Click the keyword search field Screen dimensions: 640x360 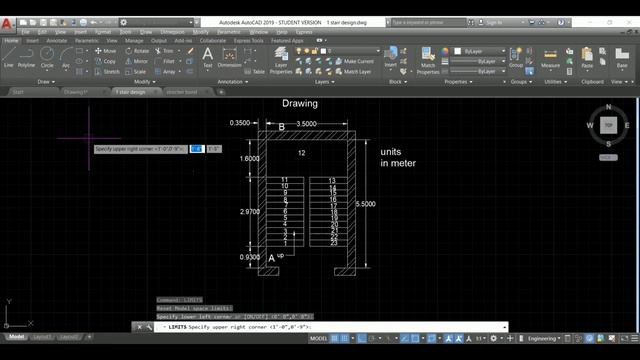pyautogui.click(x=428, y=22)
